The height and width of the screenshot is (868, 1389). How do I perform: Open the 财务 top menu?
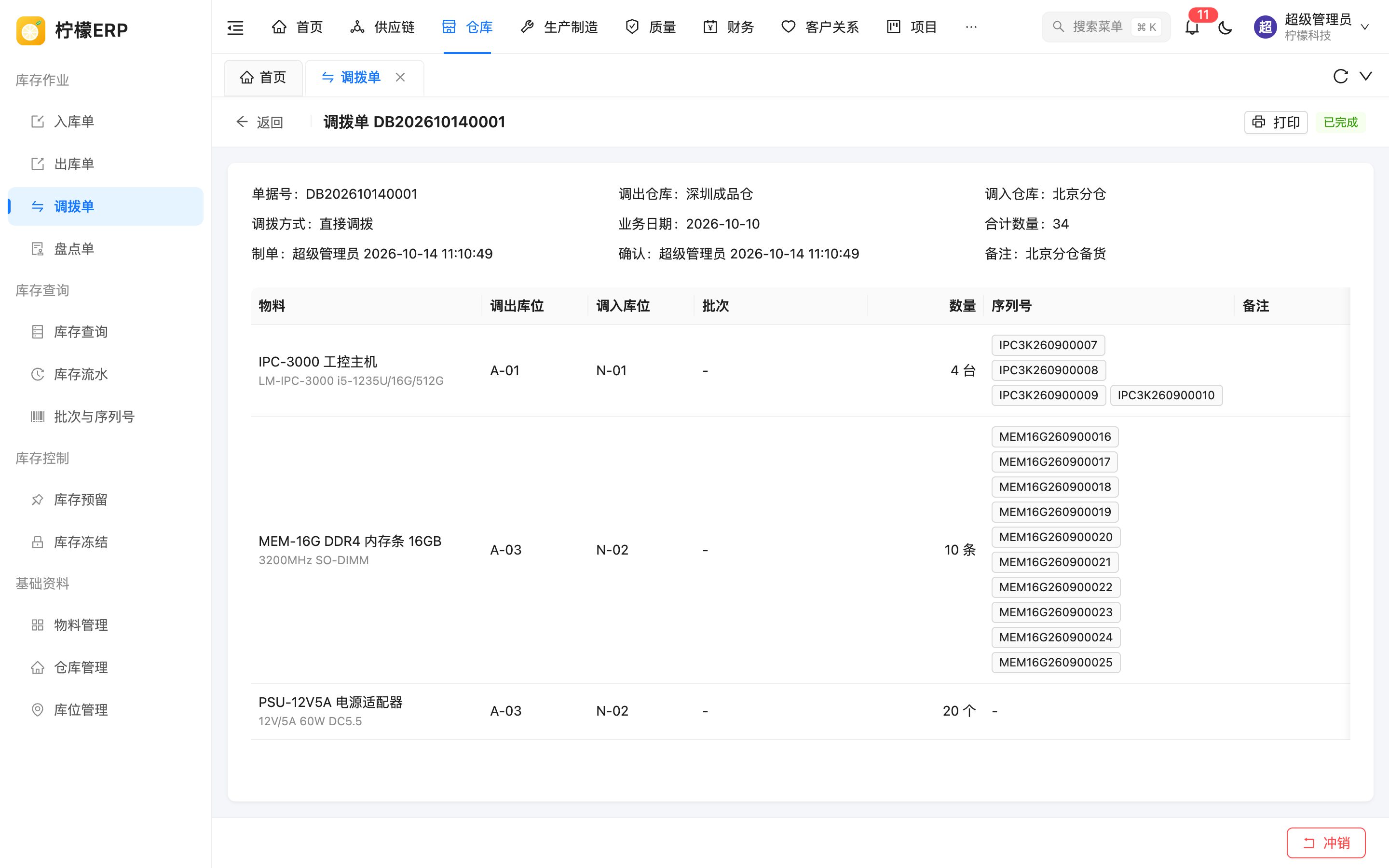click(728, 27)
